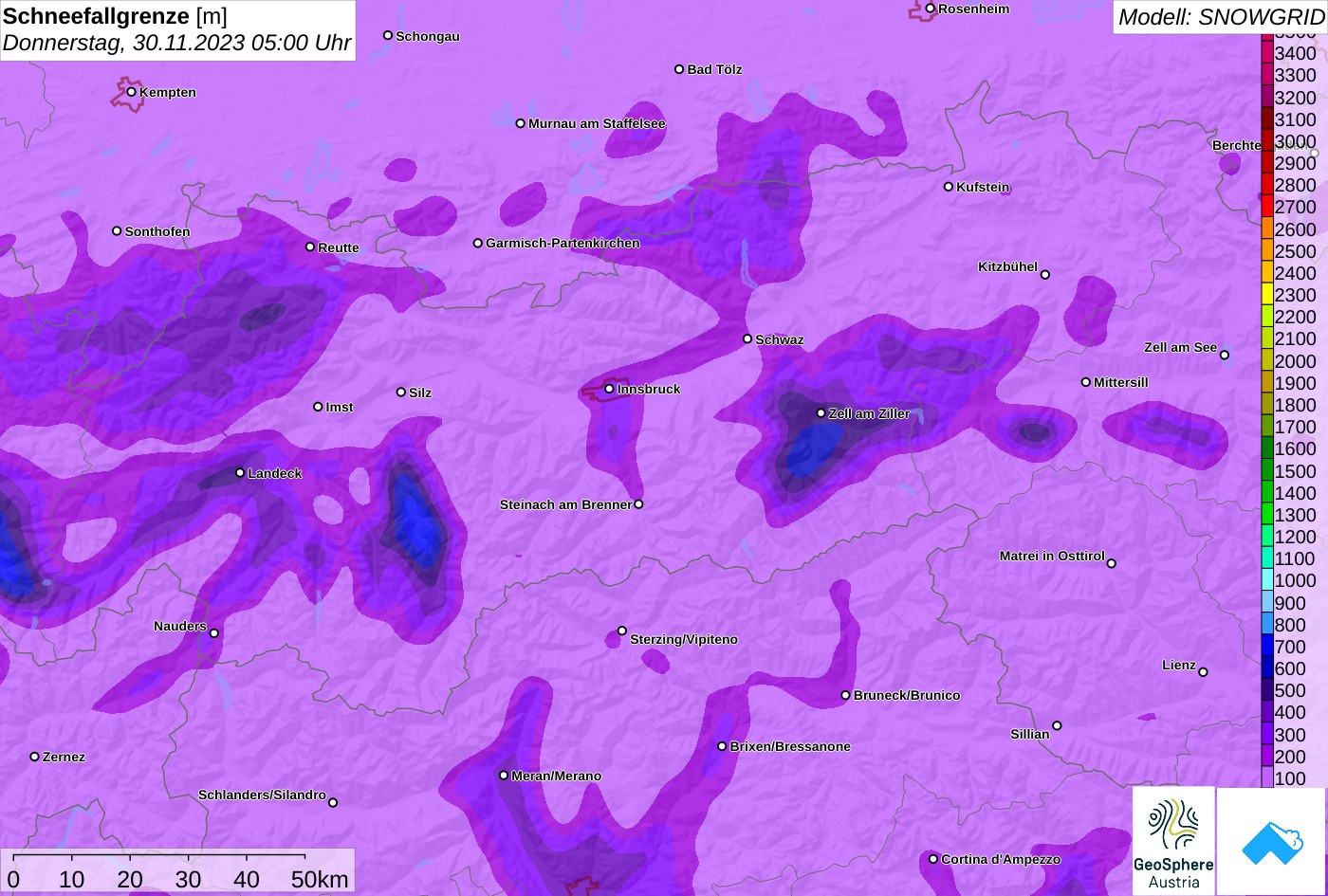Image resolution: width=1328 pixels, height=896 pixels.
Task: Click the Sterzing/Vipiteno label
Action: point(684,639)
